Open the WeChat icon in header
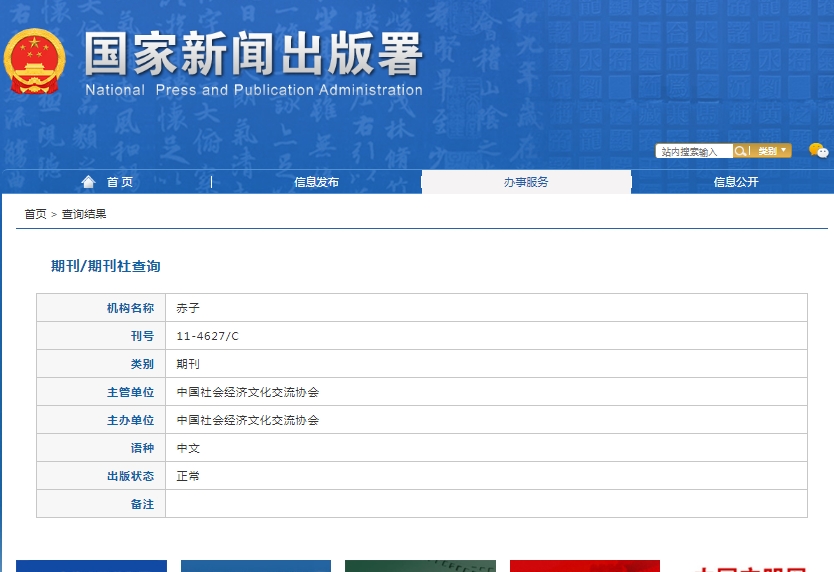834x572 pixels. pos(818,151)
